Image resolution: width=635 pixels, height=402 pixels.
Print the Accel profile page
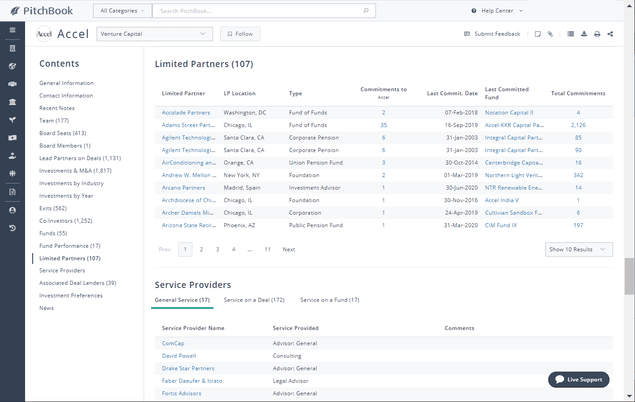pos(597,34)
